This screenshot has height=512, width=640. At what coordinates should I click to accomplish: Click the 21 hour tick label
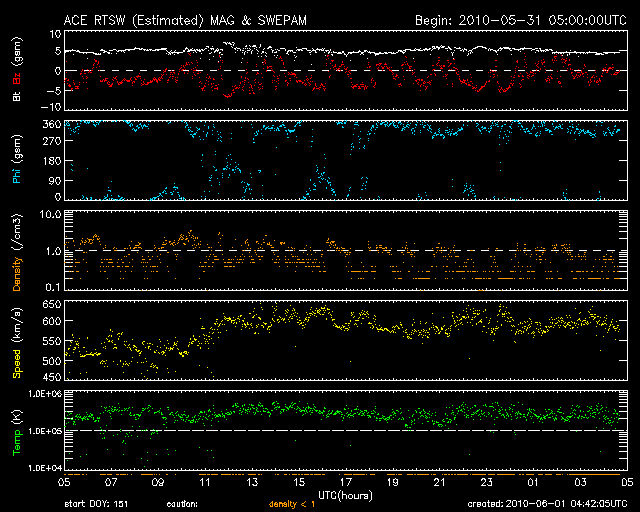[x=439, y=482]
